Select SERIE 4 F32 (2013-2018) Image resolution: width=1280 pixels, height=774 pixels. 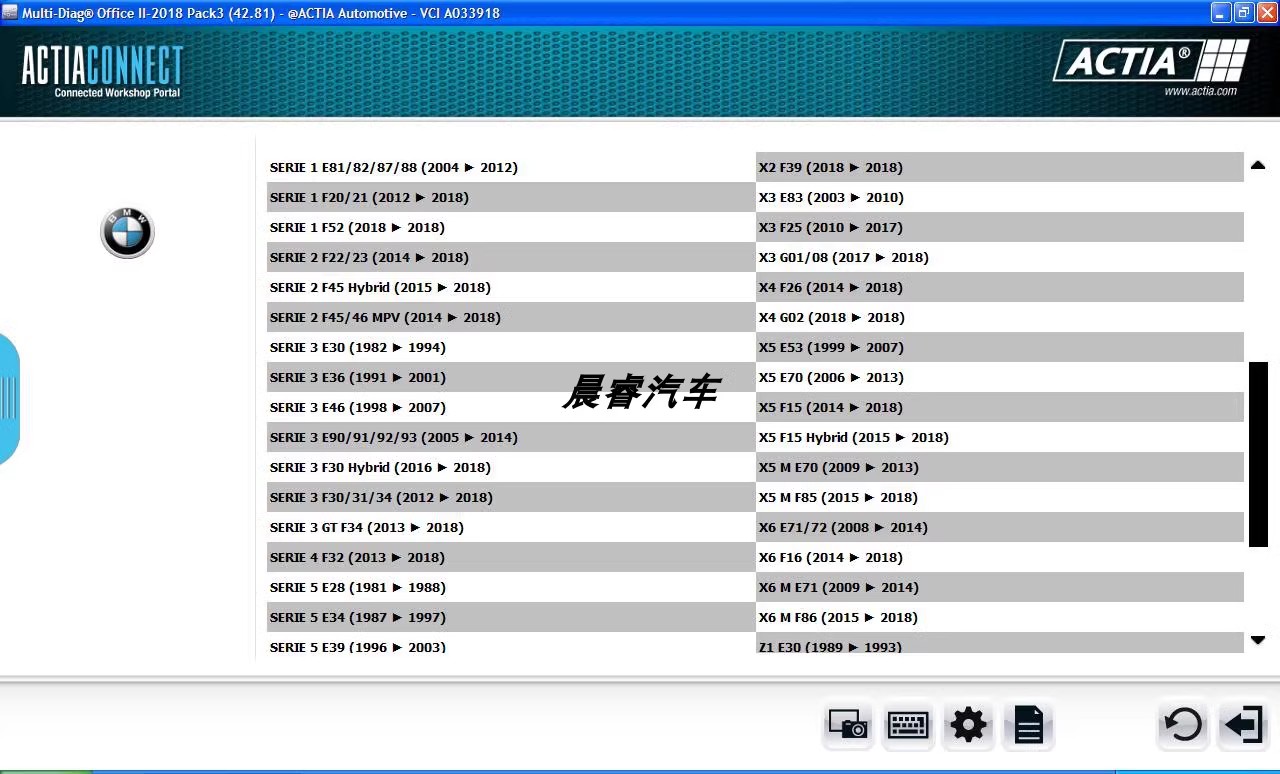coord(511,557)
